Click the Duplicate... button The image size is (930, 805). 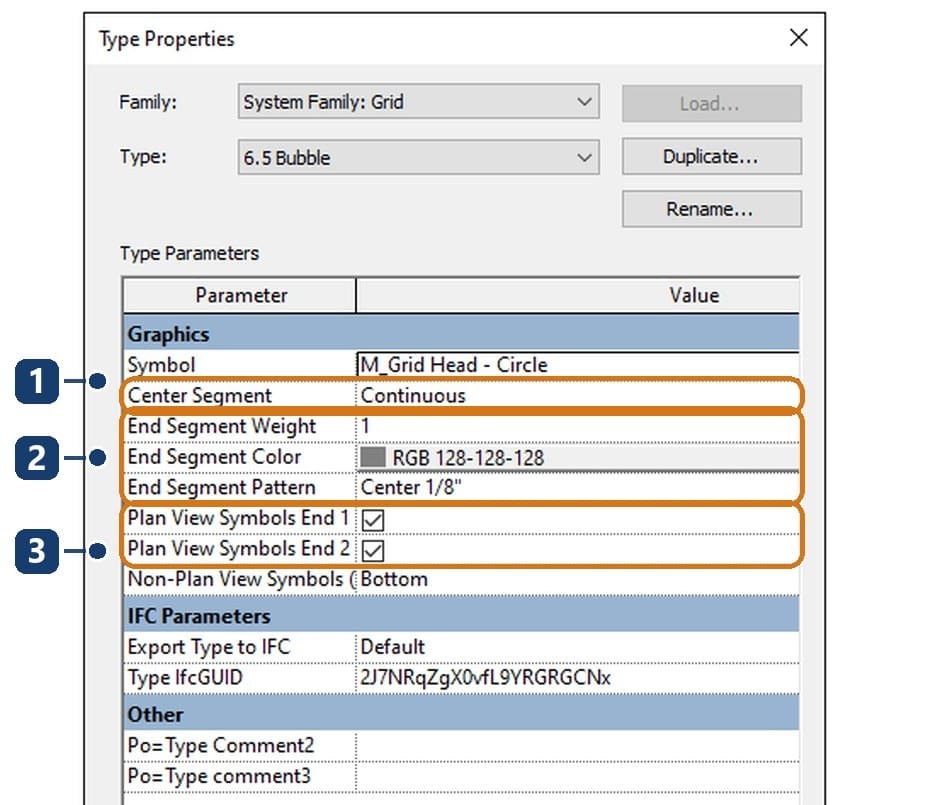(x=711, y=157)
